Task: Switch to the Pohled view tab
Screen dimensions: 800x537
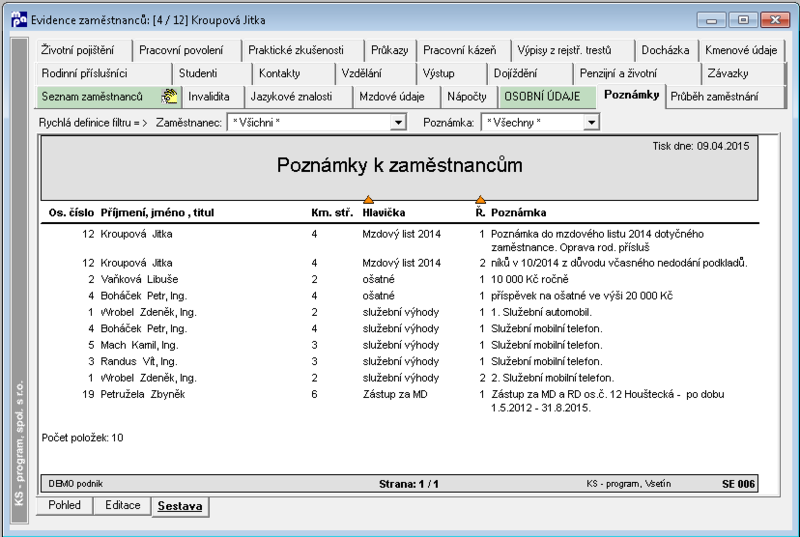Action: click(64, 505)
